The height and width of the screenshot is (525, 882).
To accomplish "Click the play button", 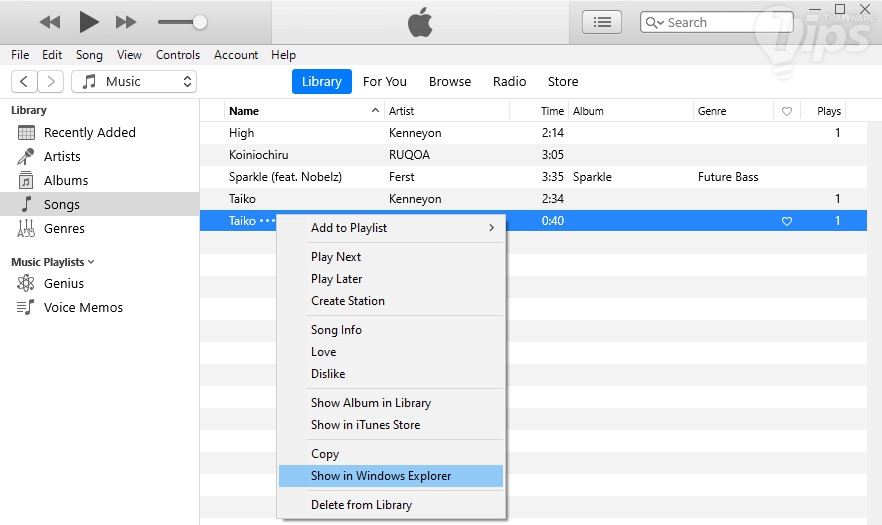I will coord(89,22).
